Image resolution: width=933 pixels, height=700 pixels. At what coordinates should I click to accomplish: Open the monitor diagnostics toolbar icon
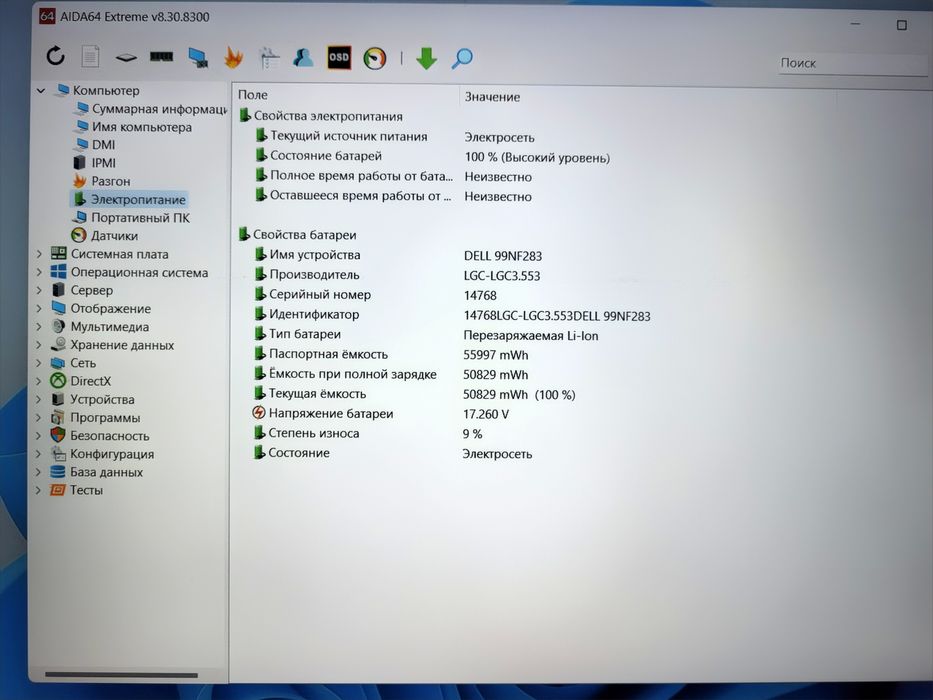tap(198, 57)
